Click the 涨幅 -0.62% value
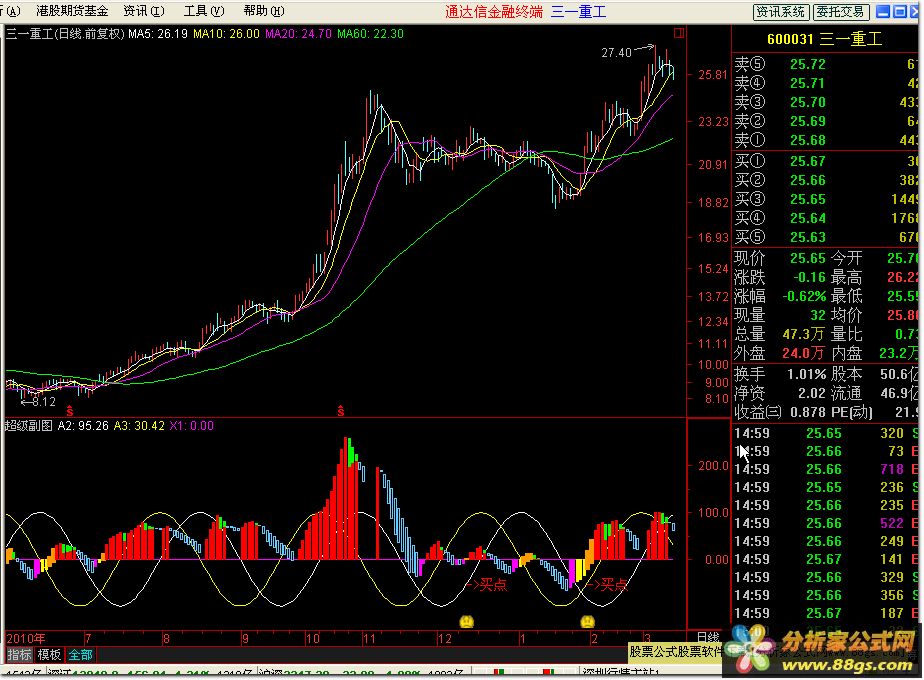The height and width of the screenshot is (680, 924). [804, 296]
